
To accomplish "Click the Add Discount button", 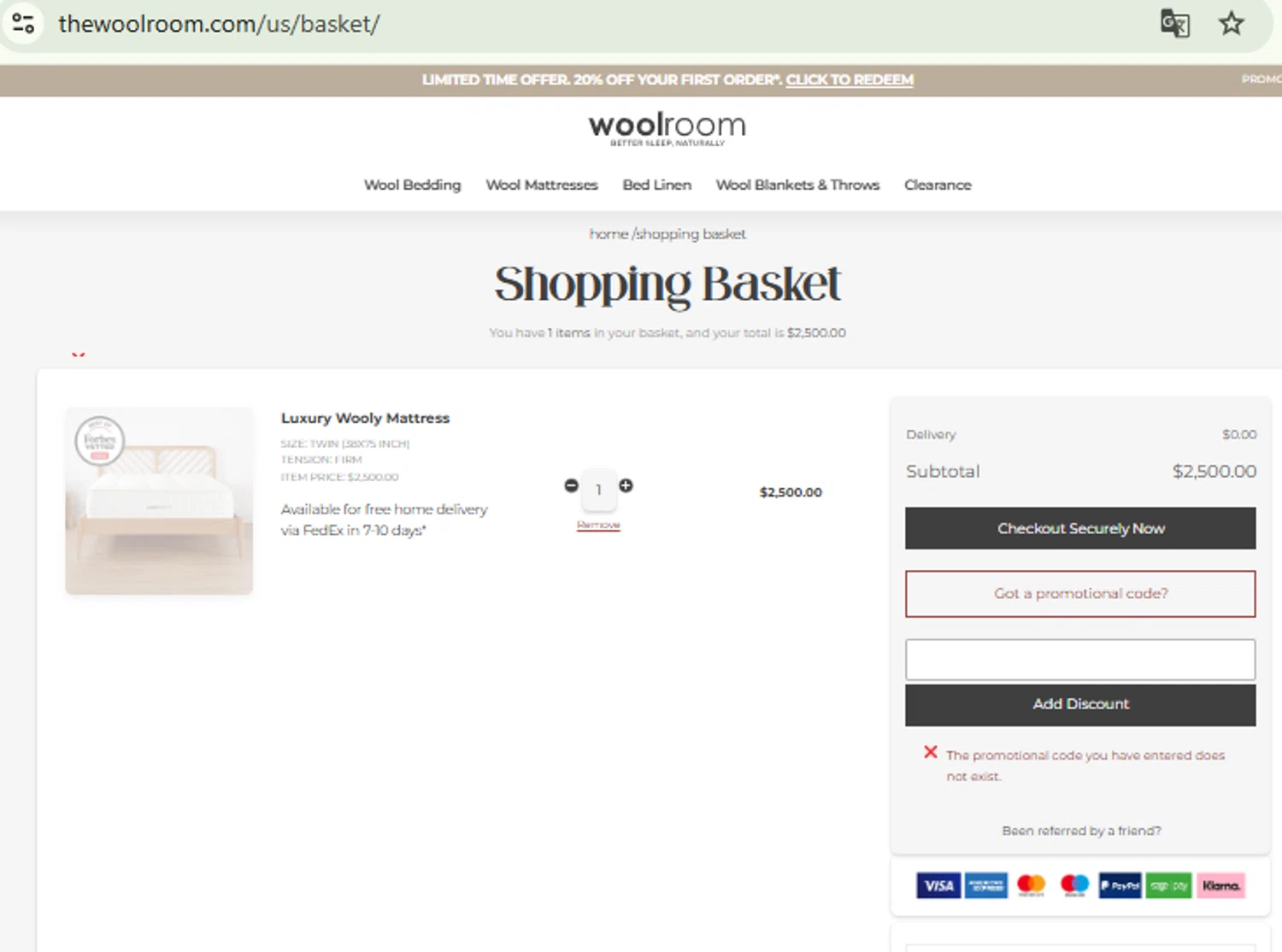I will [x=1080, y=704].
